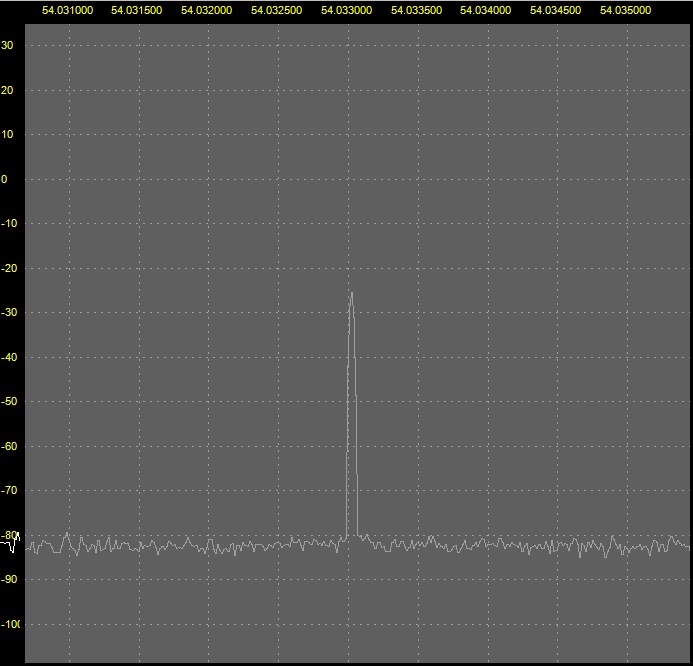
Task: Click the 54.032000 frequency scale label
Action: click(x=206, y=10)
